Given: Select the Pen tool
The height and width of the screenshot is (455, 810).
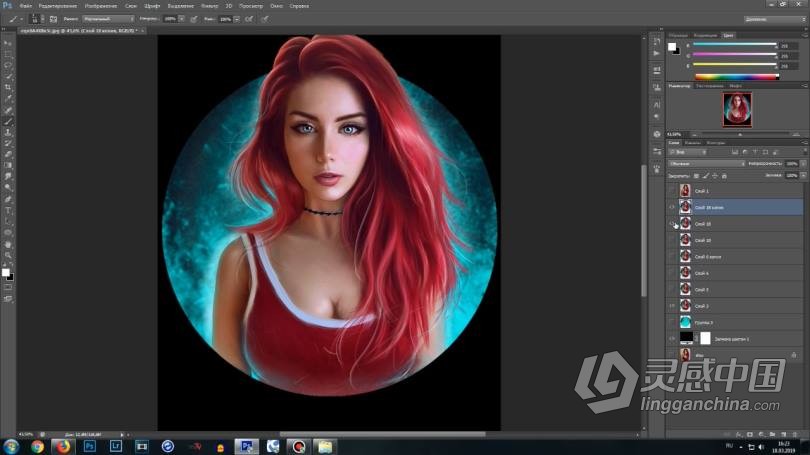Looking at the screenshot, I should tap(8, 199).
